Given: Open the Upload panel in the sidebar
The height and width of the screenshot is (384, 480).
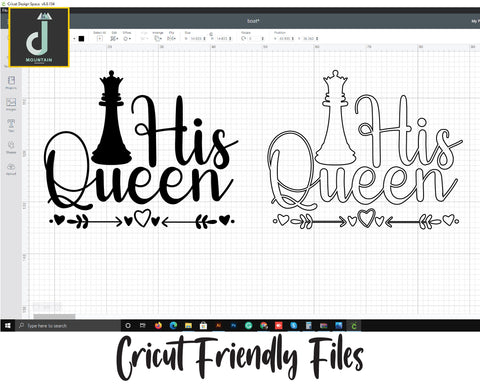Looking at the screenshot, I should pyautogui.click(x=11, y=168).
